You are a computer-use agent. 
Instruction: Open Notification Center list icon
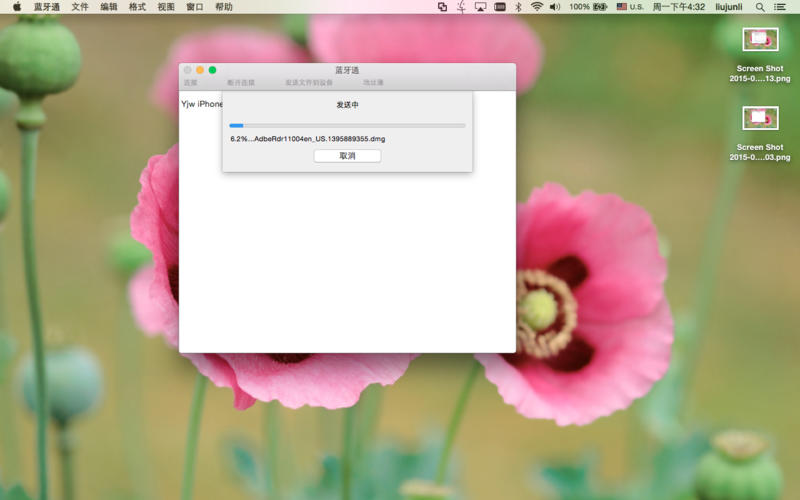pyautogui.click(x=780, y=7)
